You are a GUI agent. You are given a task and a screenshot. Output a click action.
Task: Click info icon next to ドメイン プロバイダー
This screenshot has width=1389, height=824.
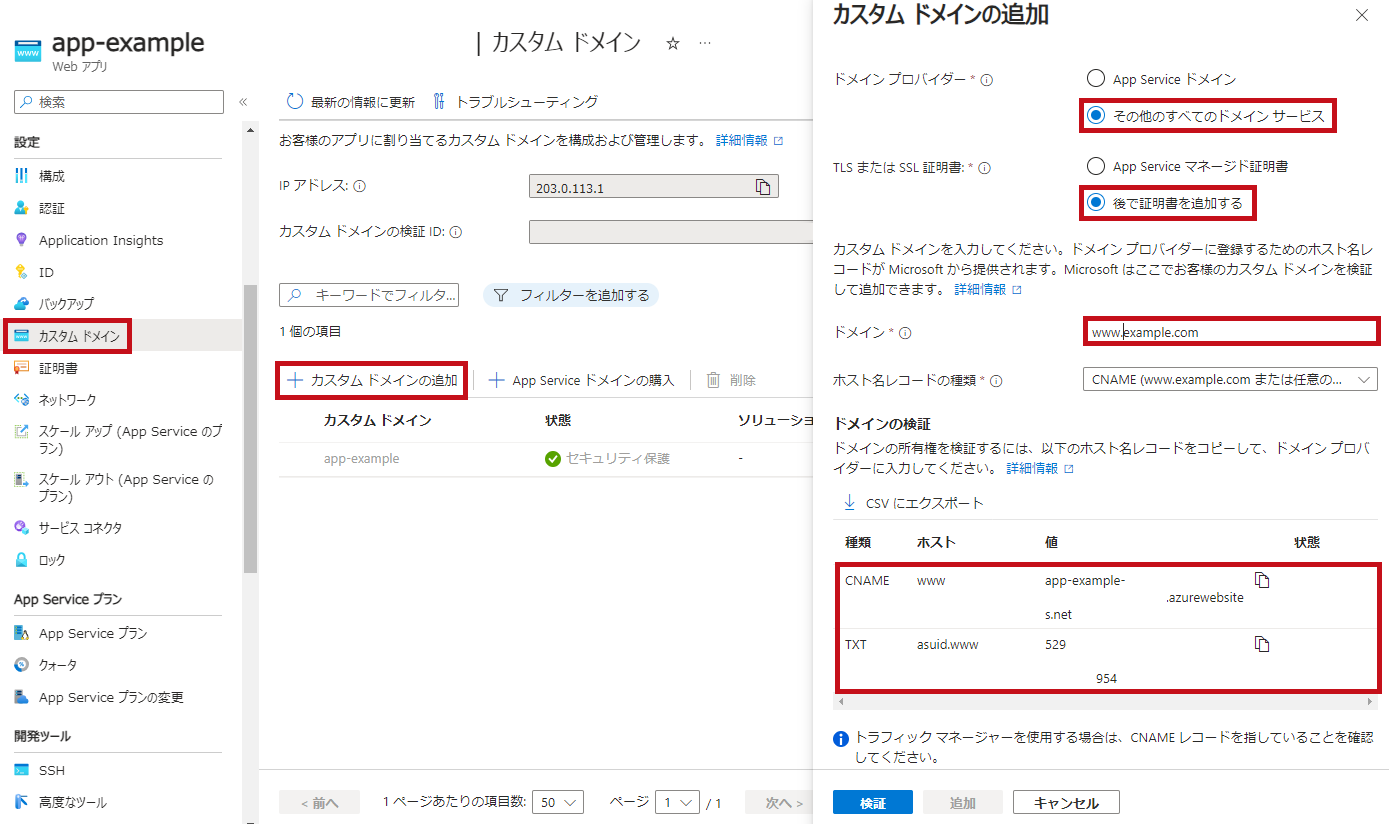coord(988,80)
